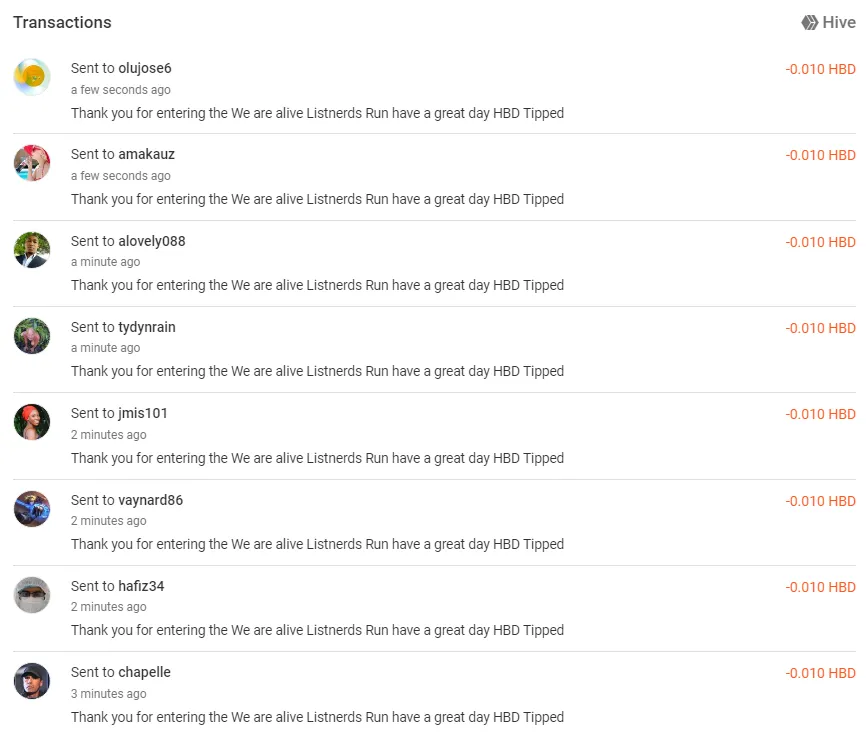The height and width of the screenshot is (734, 866).
Task: Go to hafiz34's username link
Action: (x=141, y=586)
